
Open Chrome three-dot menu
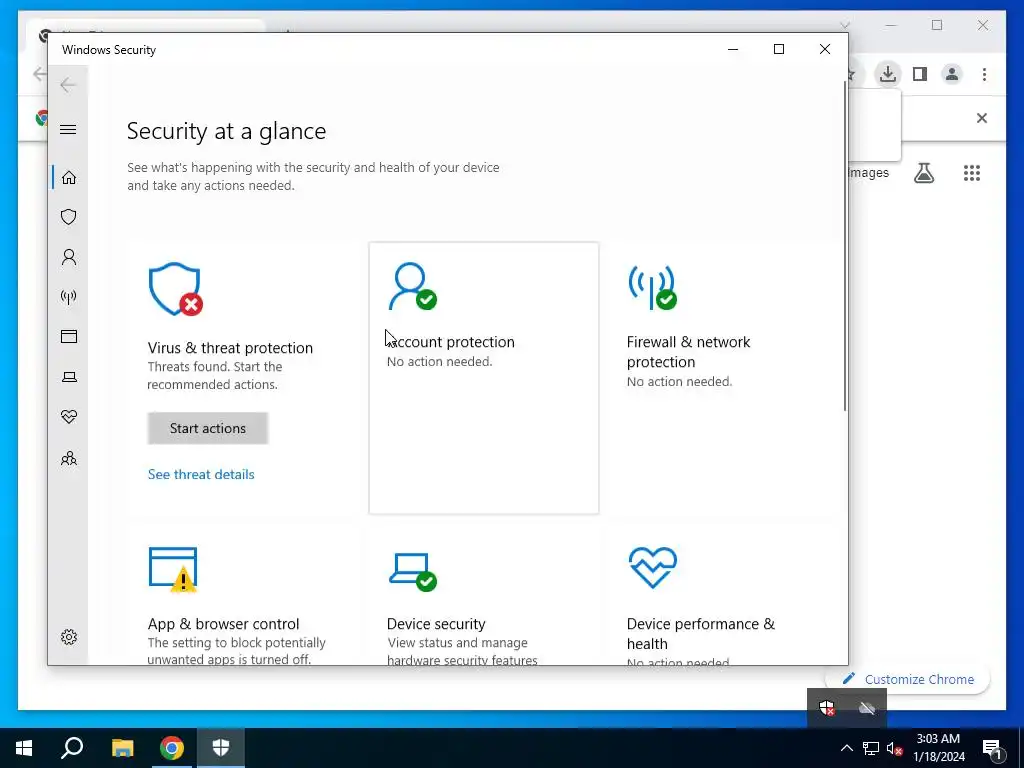(984, 74)
